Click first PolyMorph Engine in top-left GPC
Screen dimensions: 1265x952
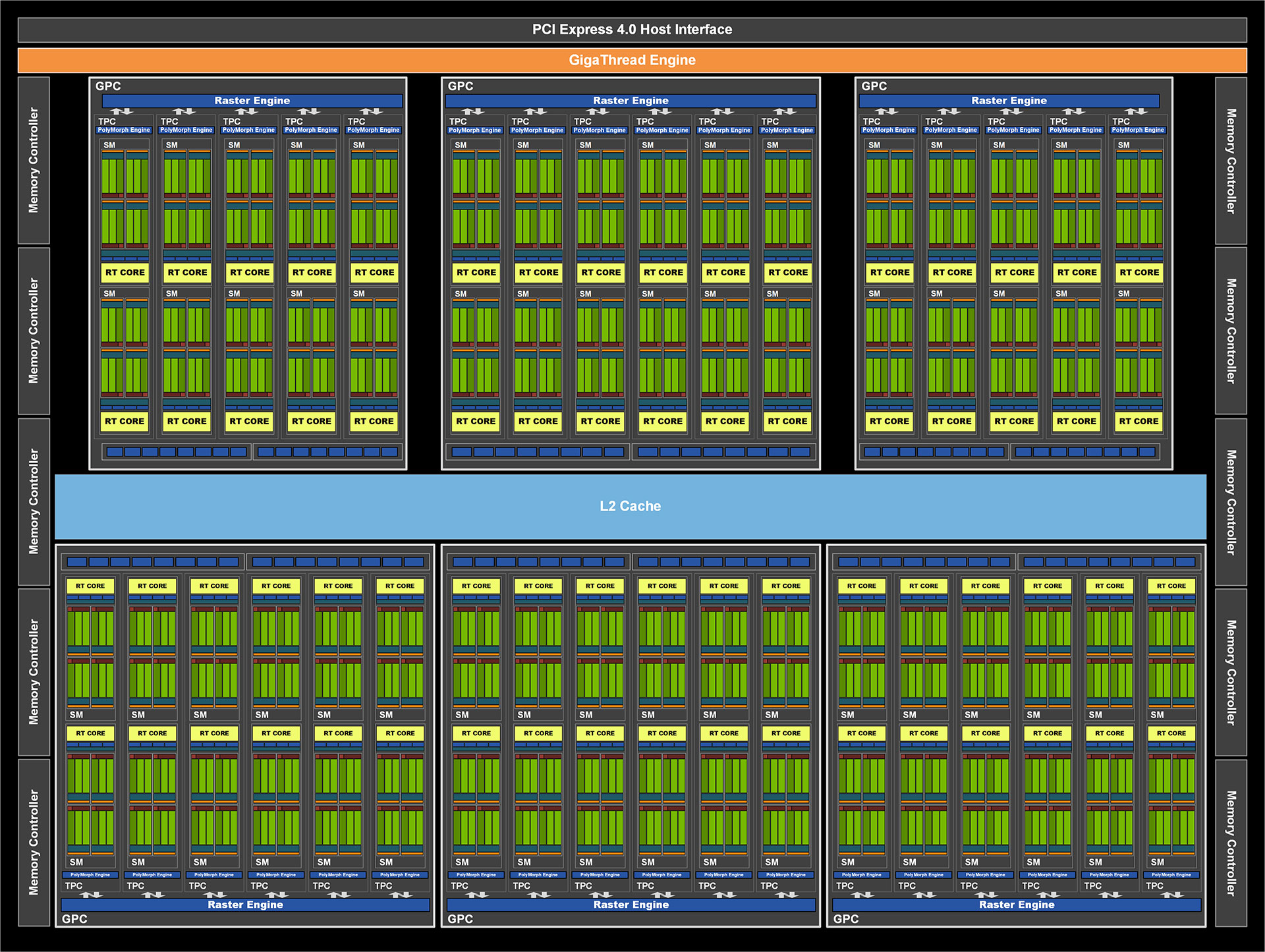124,130
